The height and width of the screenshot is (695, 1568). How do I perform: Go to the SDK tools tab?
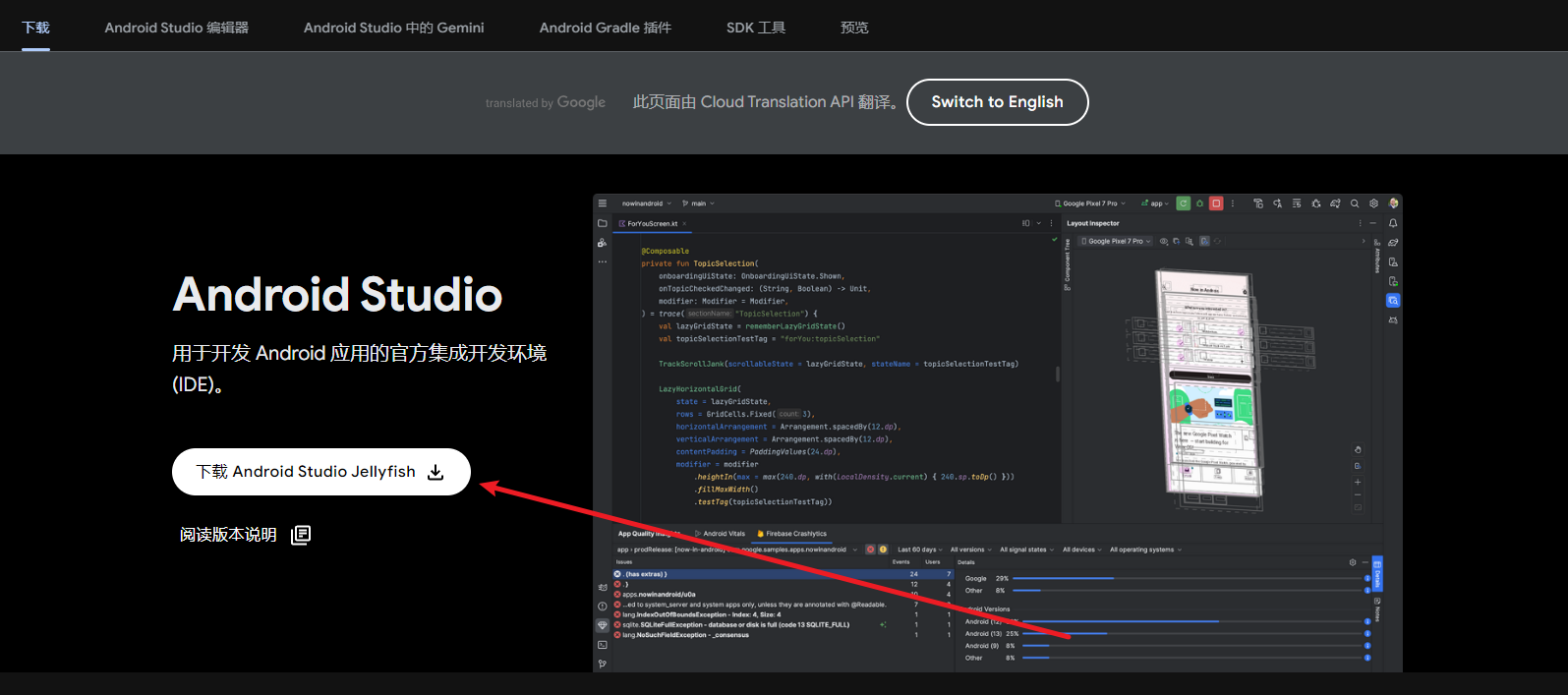pos(755,28)
